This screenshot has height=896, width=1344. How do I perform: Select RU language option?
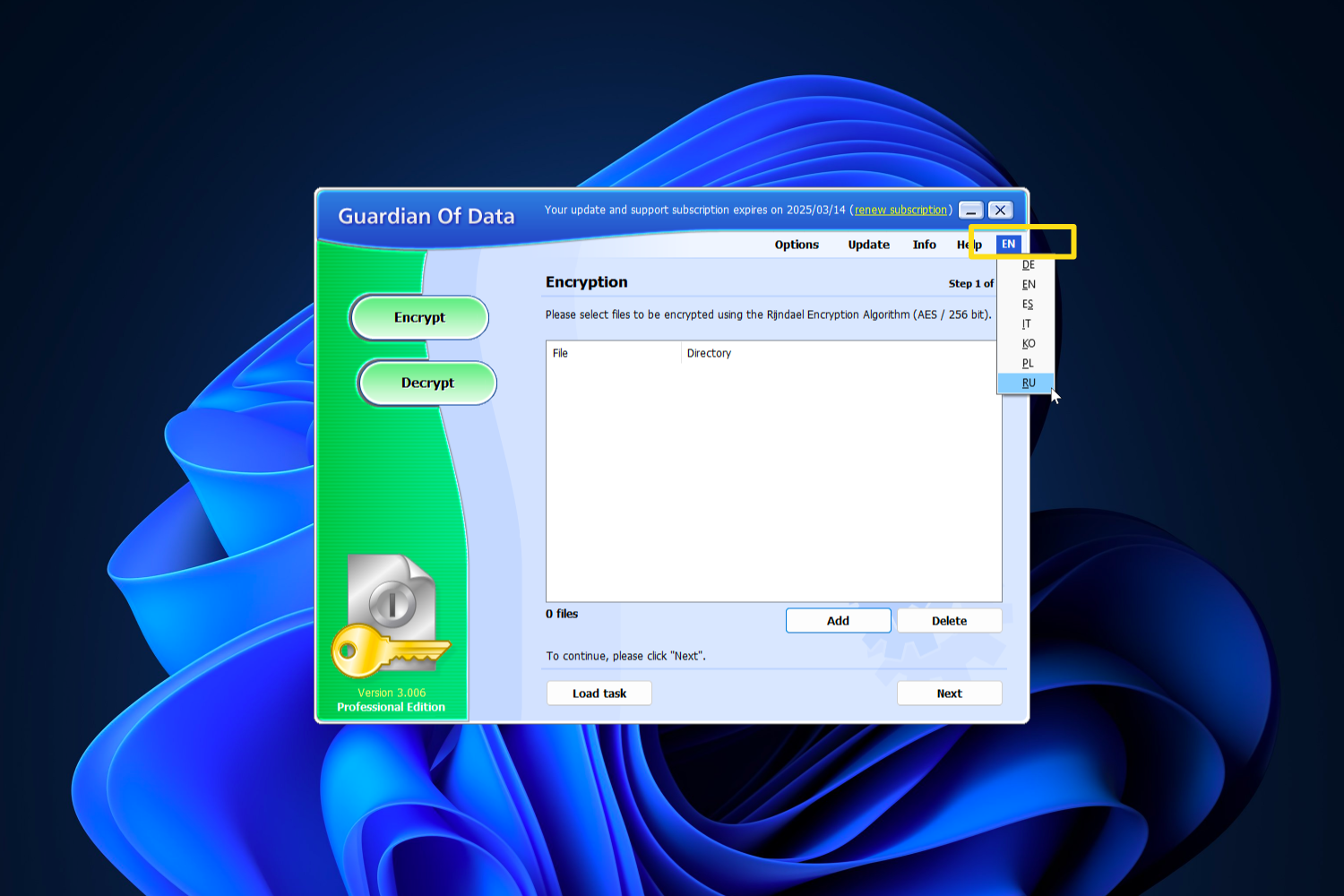(x=1026, y=383)
